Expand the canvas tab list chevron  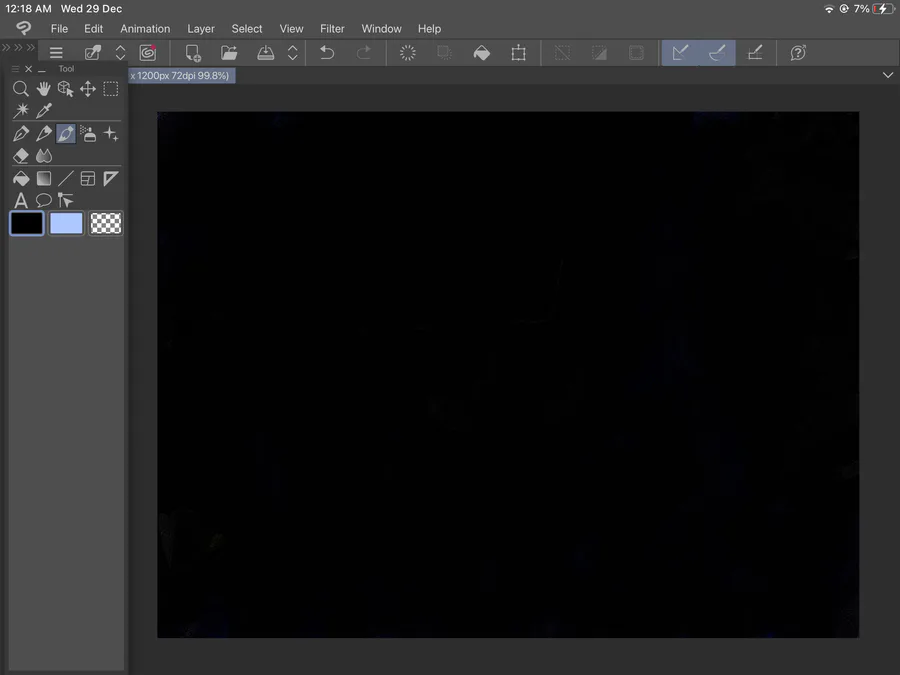point(887,75)
